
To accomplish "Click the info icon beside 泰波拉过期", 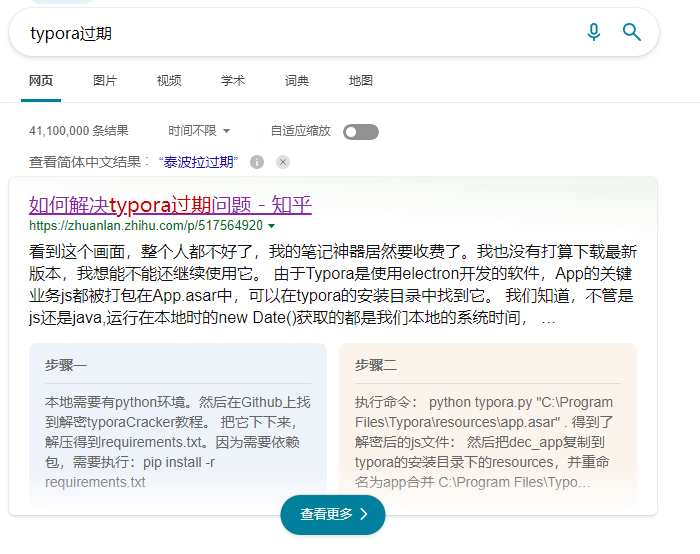I will [257, 162].
